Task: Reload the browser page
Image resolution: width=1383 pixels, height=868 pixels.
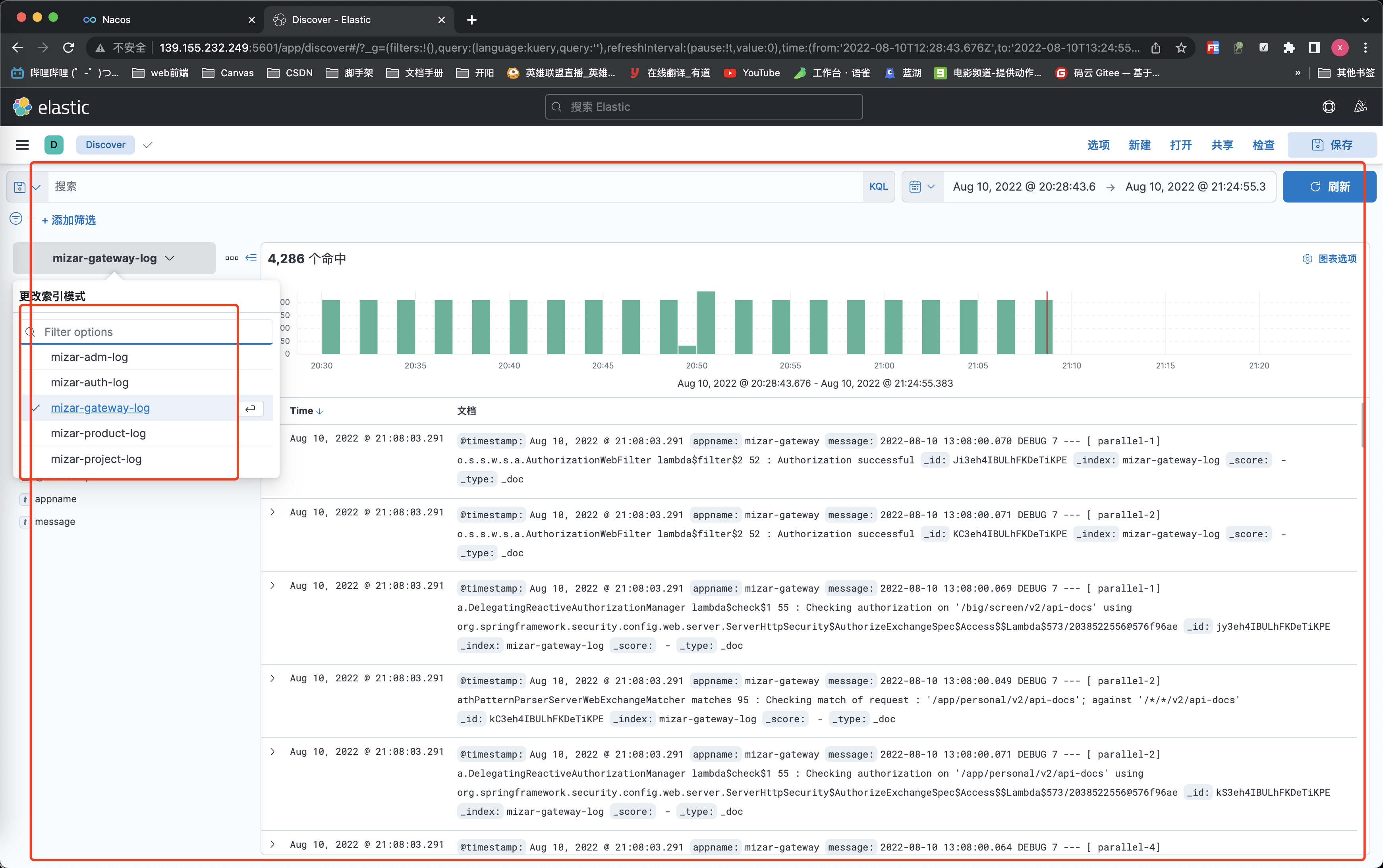Action: [x=68, y=48]
